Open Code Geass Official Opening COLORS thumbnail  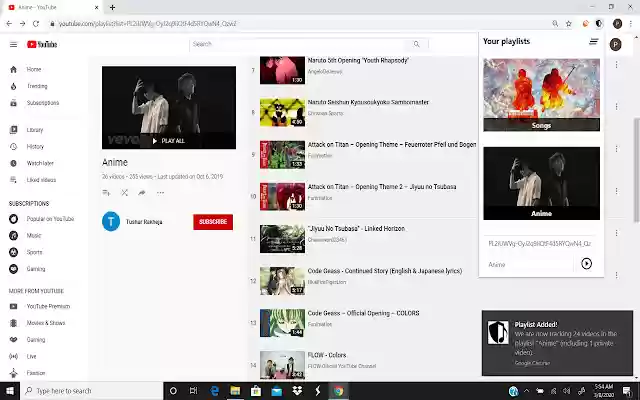pos(282,323)
